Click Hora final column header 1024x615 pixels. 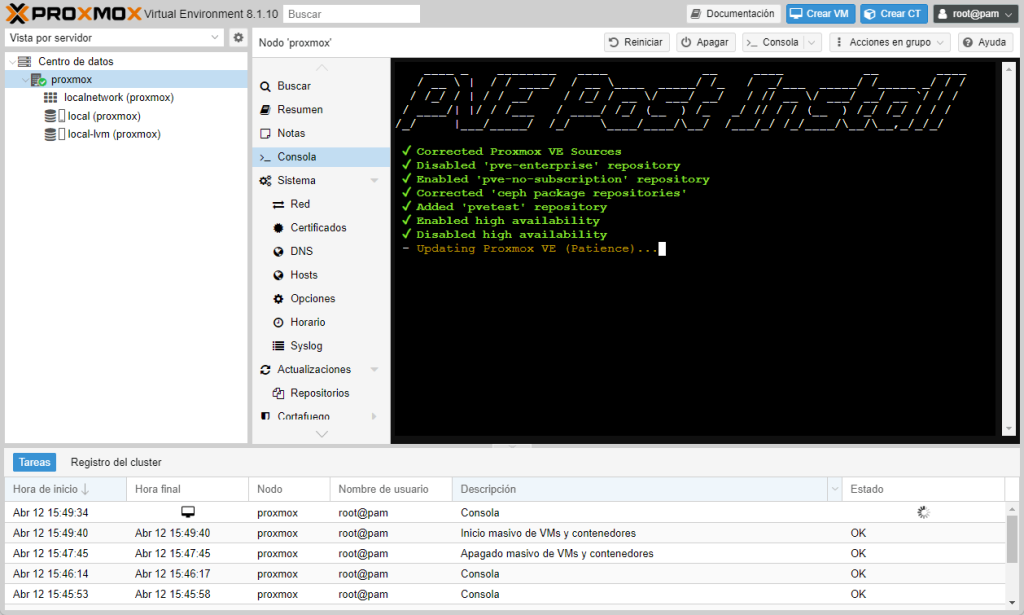pos(187,489)
